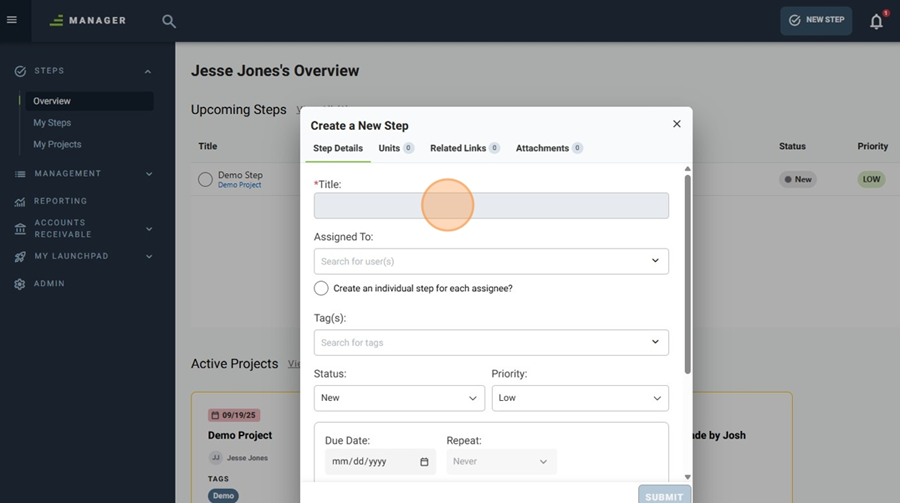Open the Admin menu item
The height and width of the screenshot is (503, 900).
[x=49, y=284]
